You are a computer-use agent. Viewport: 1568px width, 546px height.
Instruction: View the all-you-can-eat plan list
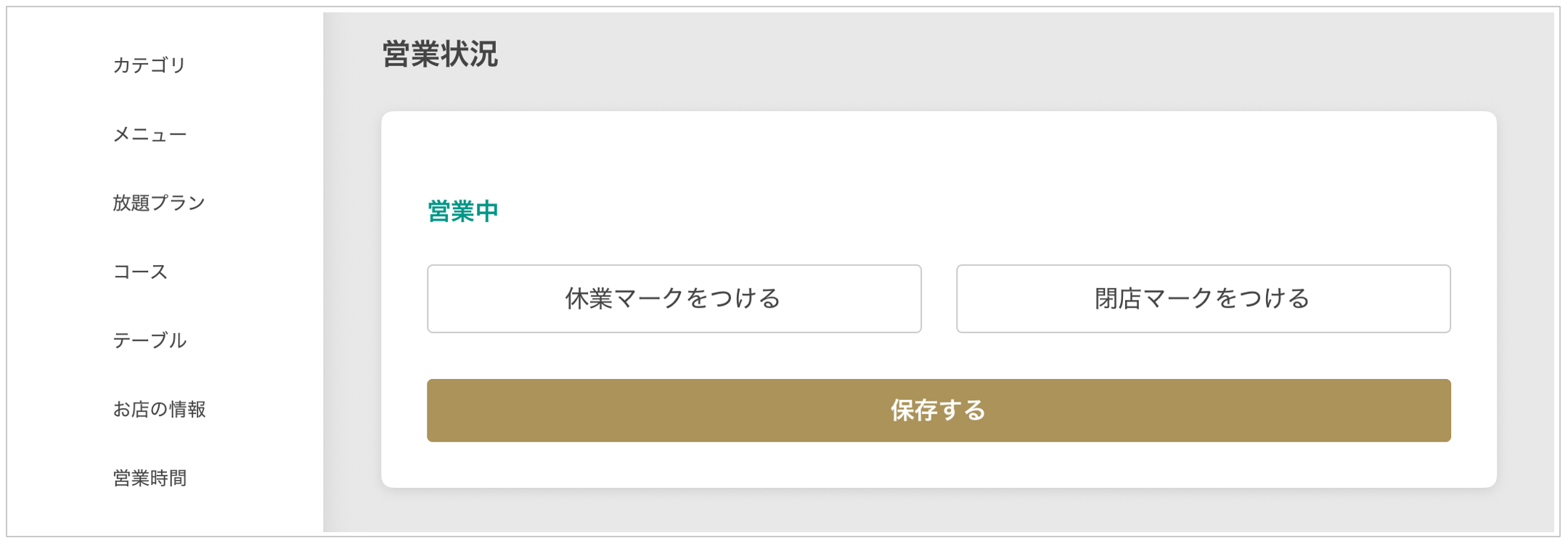click(159, 203)
